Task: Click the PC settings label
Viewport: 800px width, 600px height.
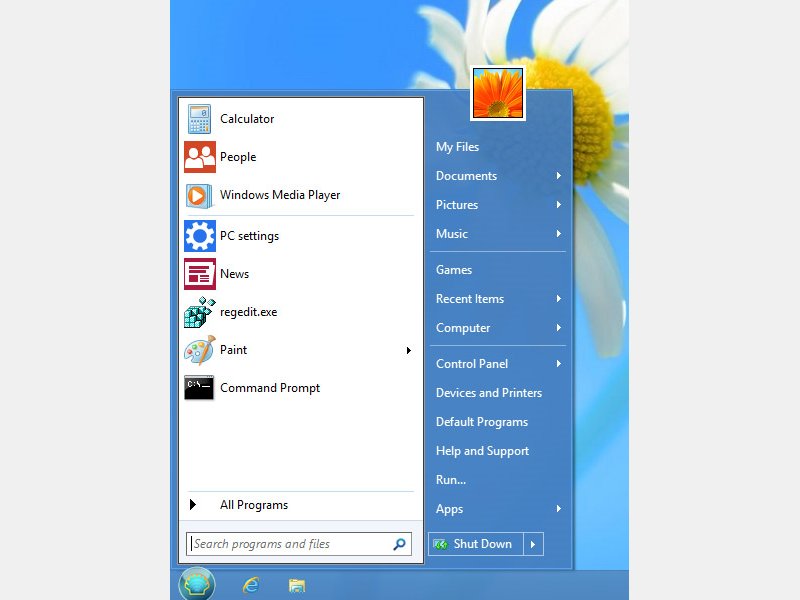Action: pyautogui.click(x=249, y=236)
